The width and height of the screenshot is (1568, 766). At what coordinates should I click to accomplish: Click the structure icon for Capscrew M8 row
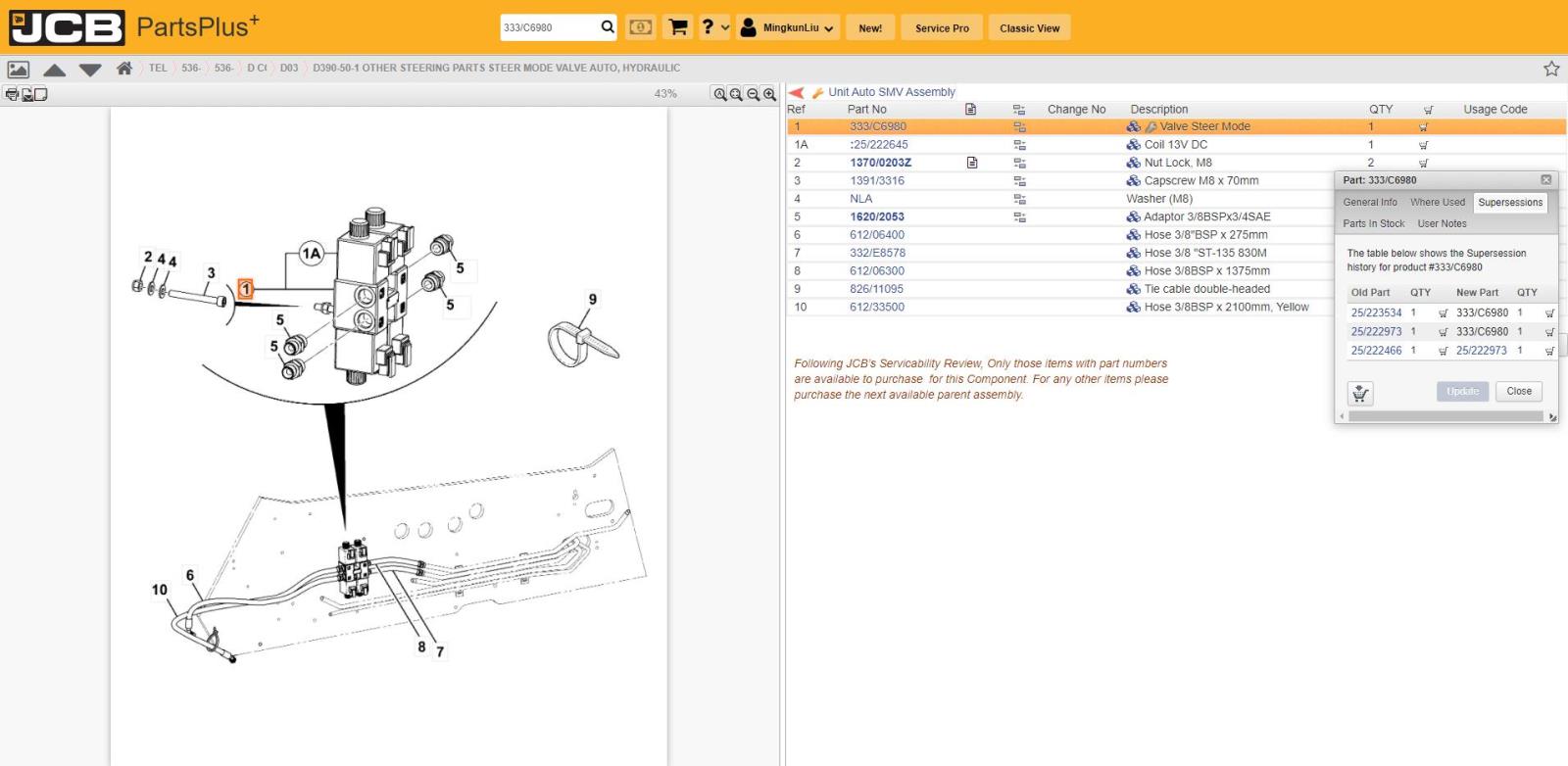(1019, 181)
